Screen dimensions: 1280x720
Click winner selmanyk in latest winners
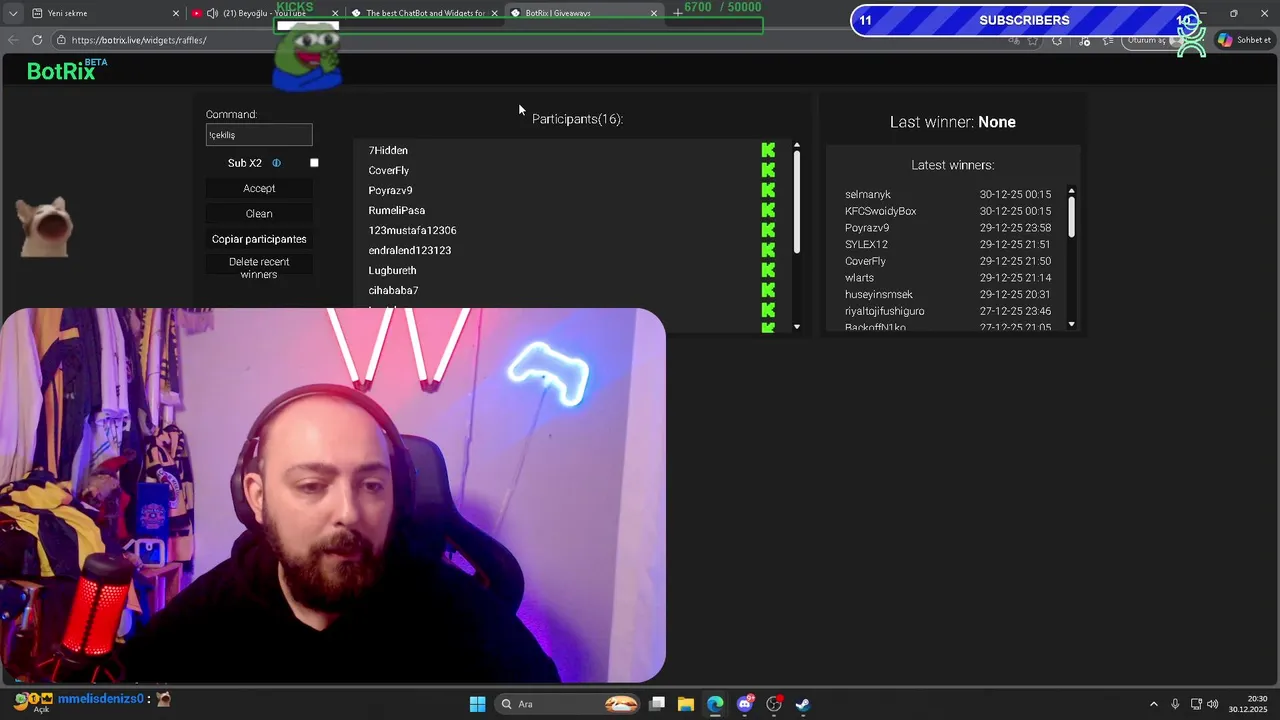click(868, 195)
